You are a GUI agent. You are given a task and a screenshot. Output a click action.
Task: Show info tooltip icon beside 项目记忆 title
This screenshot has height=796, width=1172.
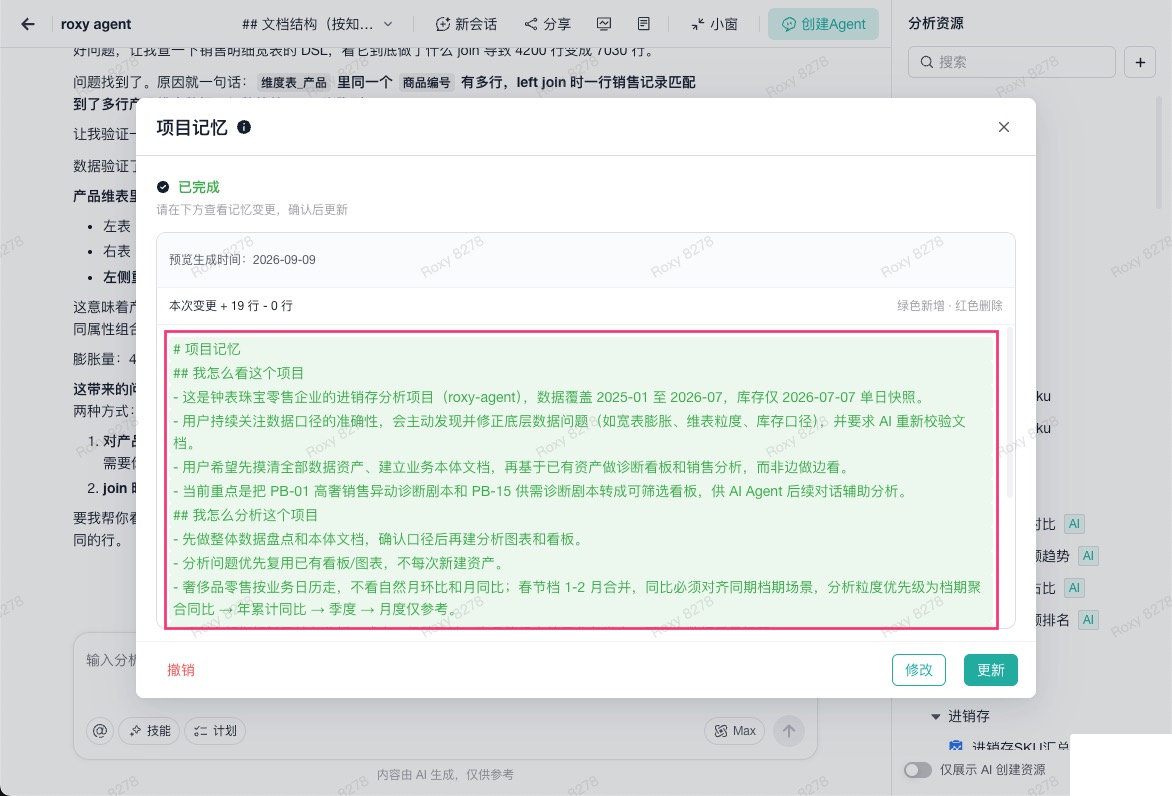click(x=244, y=127)
